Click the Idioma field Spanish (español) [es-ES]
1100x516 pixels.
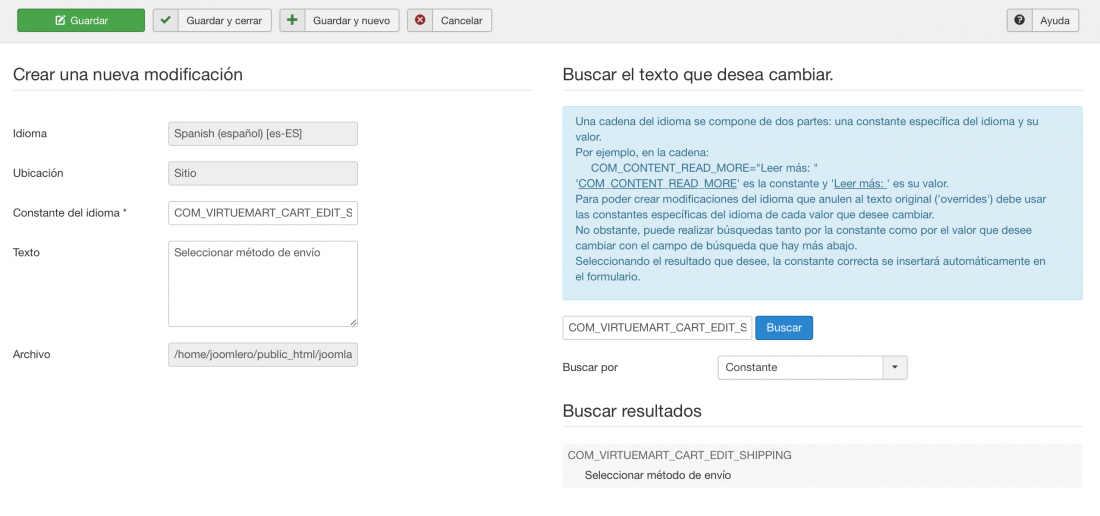click(263, 134)
